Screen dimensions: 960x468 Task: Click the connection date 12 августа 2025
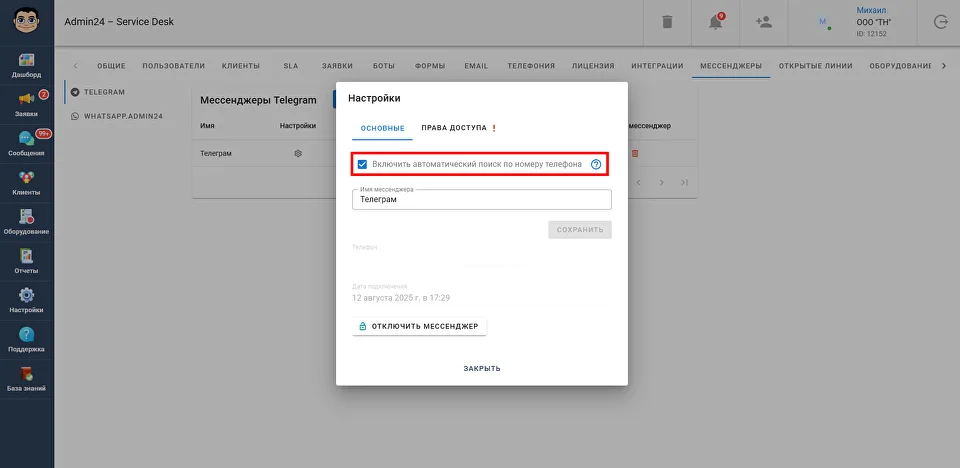pos(401,298)
